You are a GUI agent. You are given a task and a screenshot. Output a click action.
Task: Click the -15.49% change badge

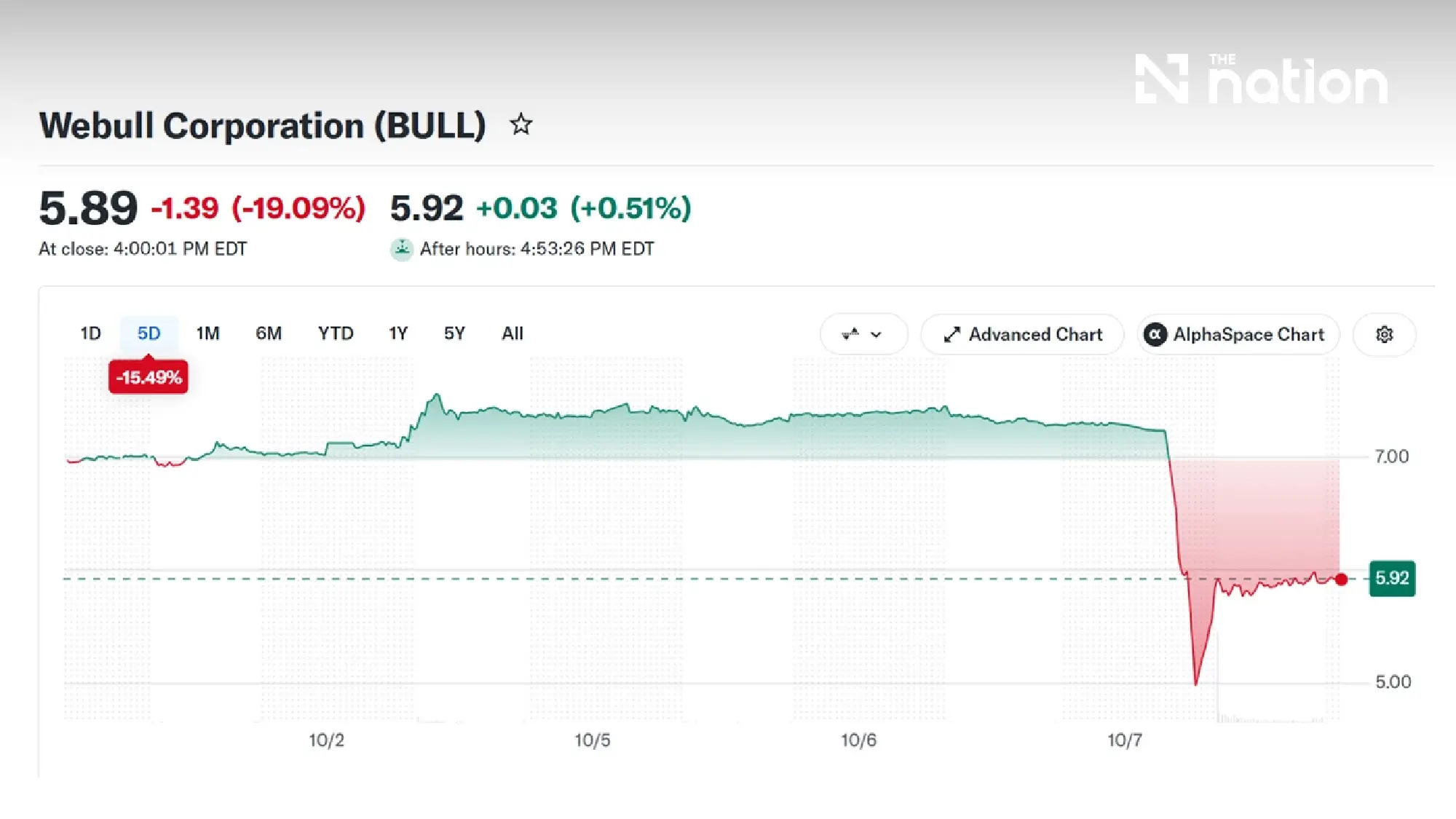[x=149, y=377]
